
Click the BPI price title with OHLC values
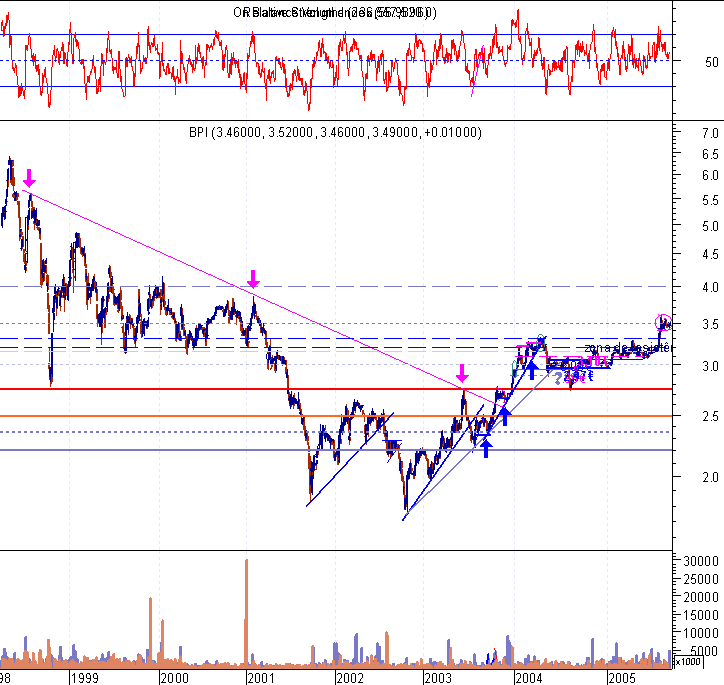click(x=335, y=133)
